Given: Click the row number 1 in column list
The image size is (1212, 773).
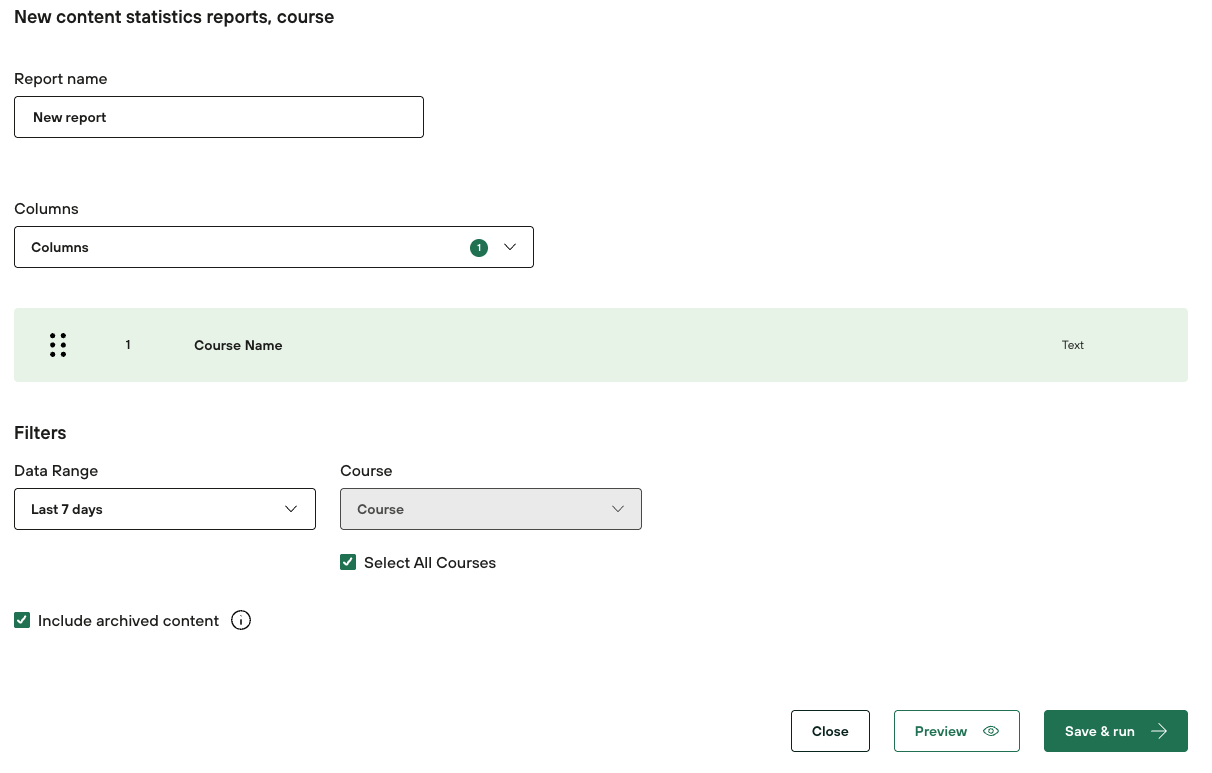Looking at the screenshot, I should 128,345.
